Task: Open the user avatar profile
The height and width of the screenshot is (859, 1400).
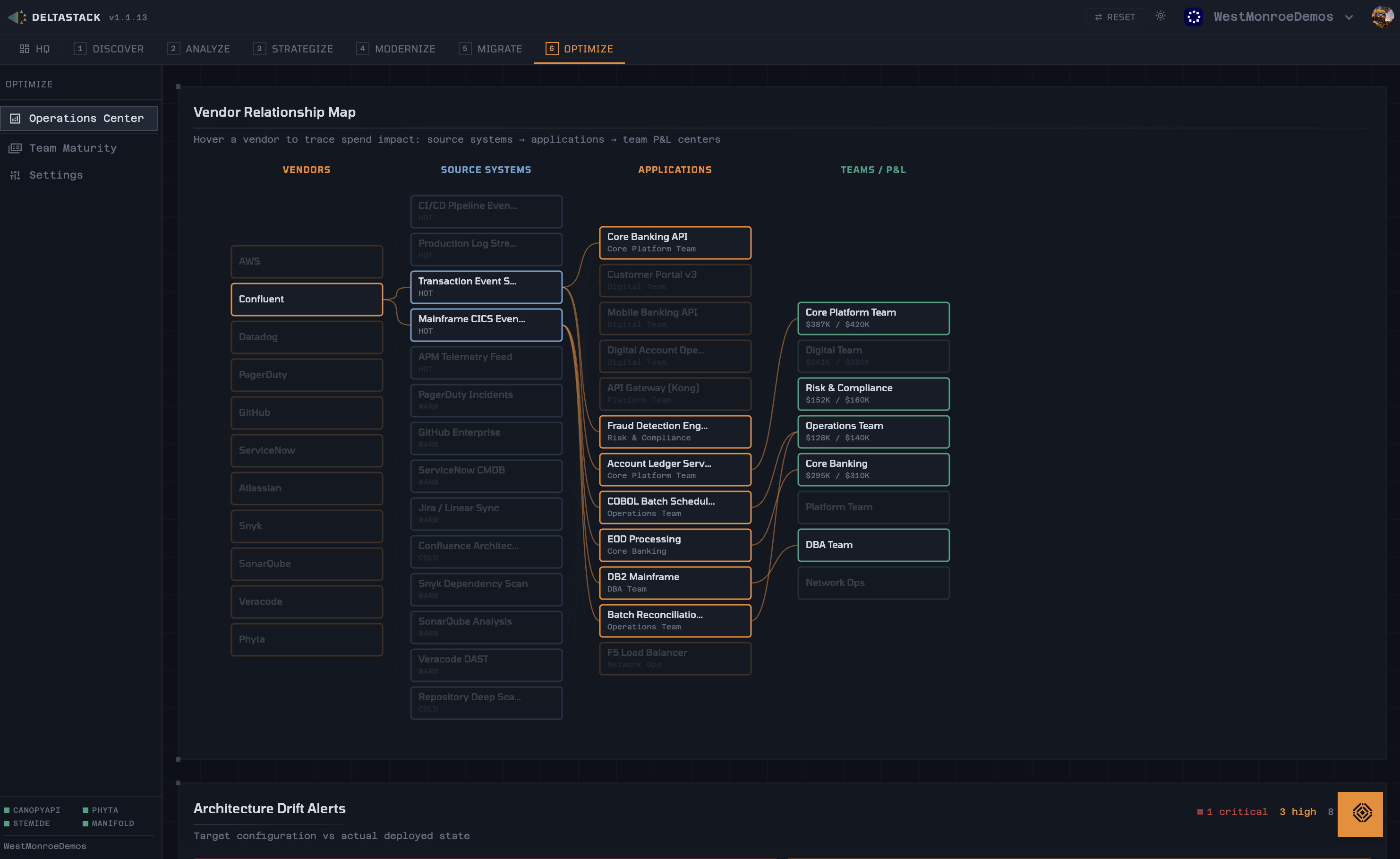Action: 1382,17
